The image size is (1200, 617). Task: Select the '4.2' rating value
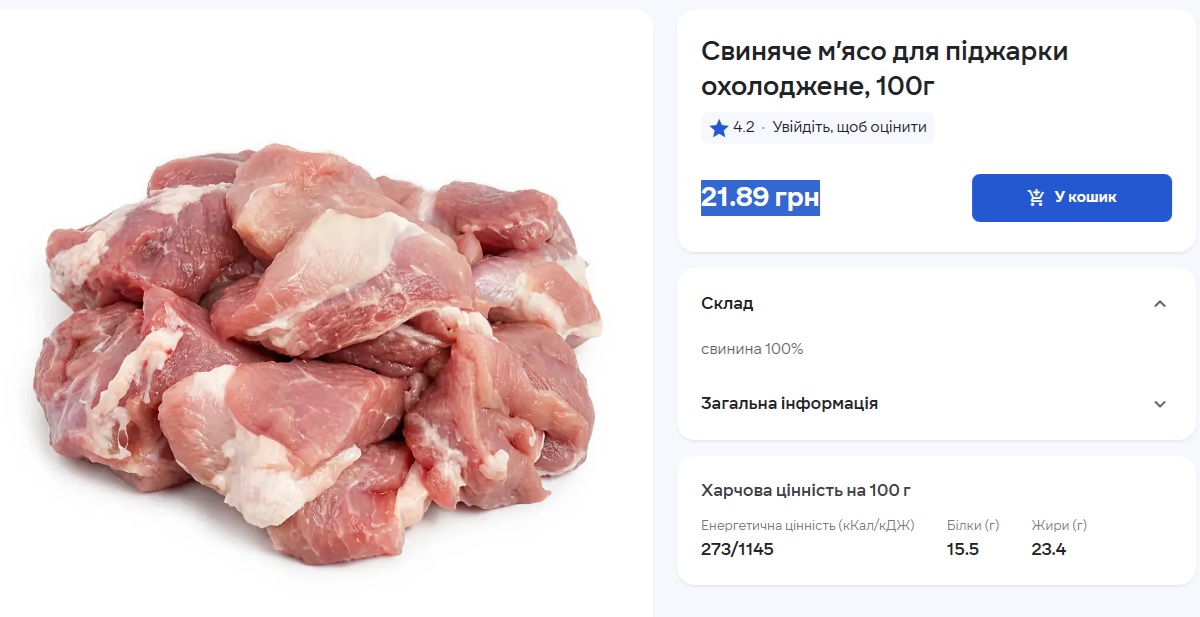click(743, 128)
